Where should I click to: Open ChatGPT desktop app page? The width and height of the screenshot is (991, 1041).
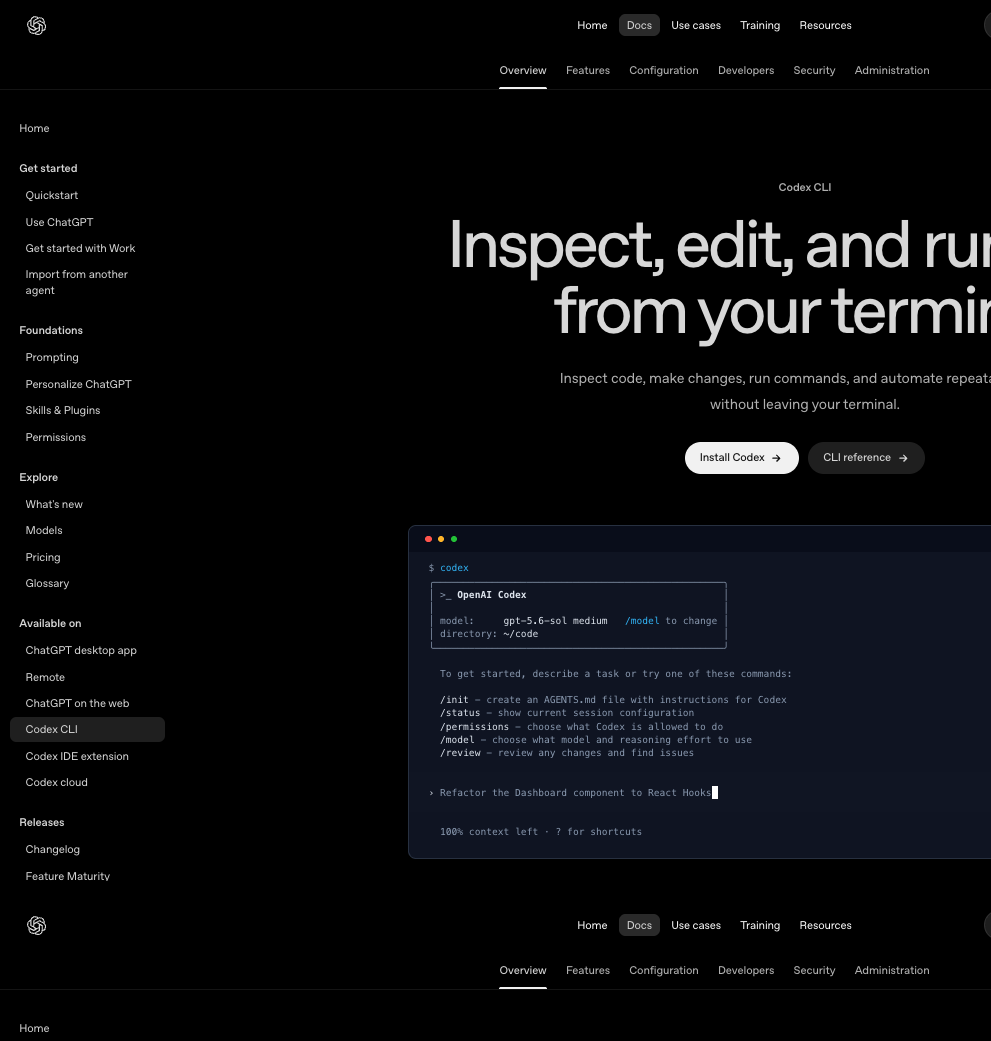81,651
